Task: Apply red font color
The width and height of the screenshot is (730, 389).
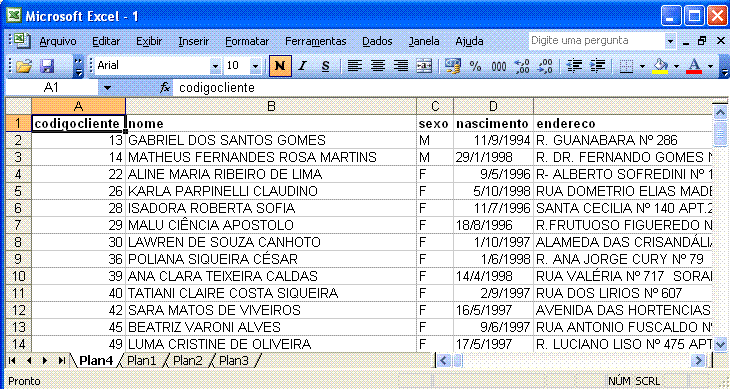Action: pos(694,67)
